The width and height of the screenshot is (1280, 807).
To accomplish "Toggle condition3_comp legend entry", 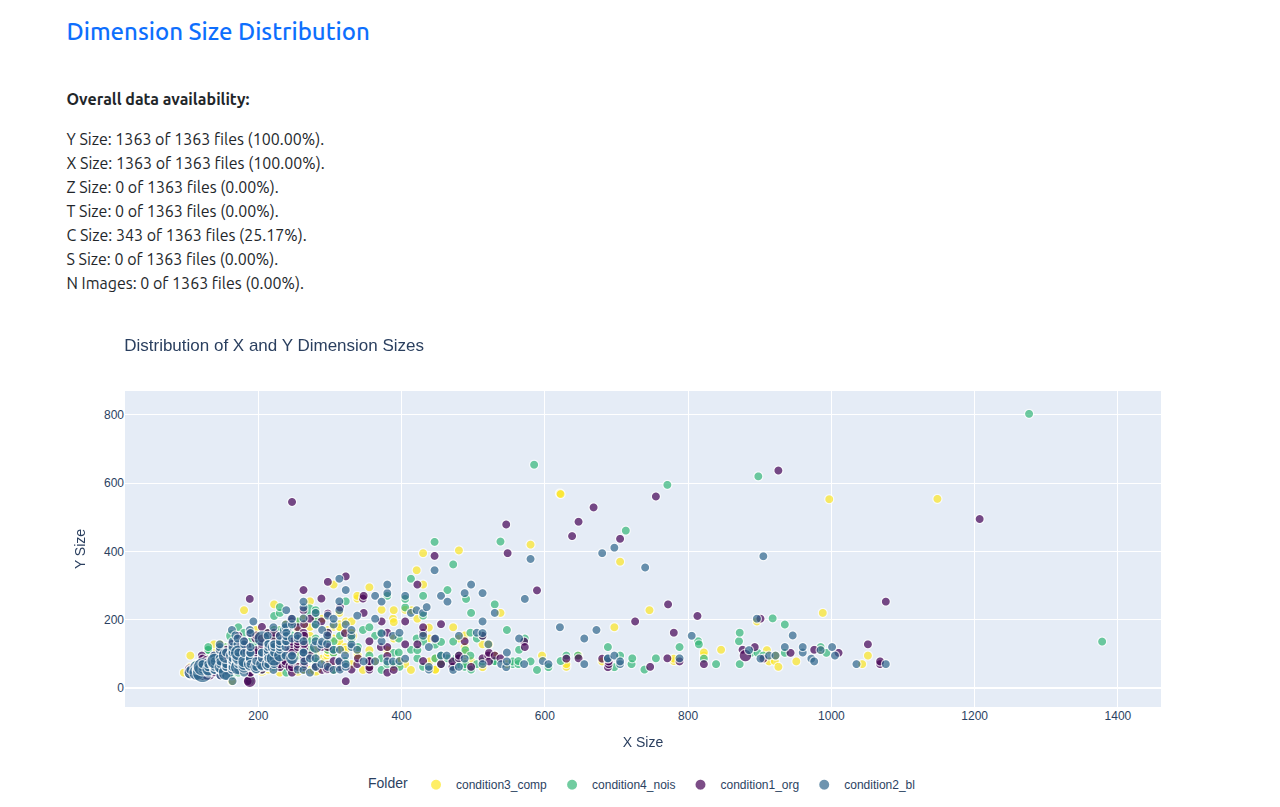I will tap(489, 785).
